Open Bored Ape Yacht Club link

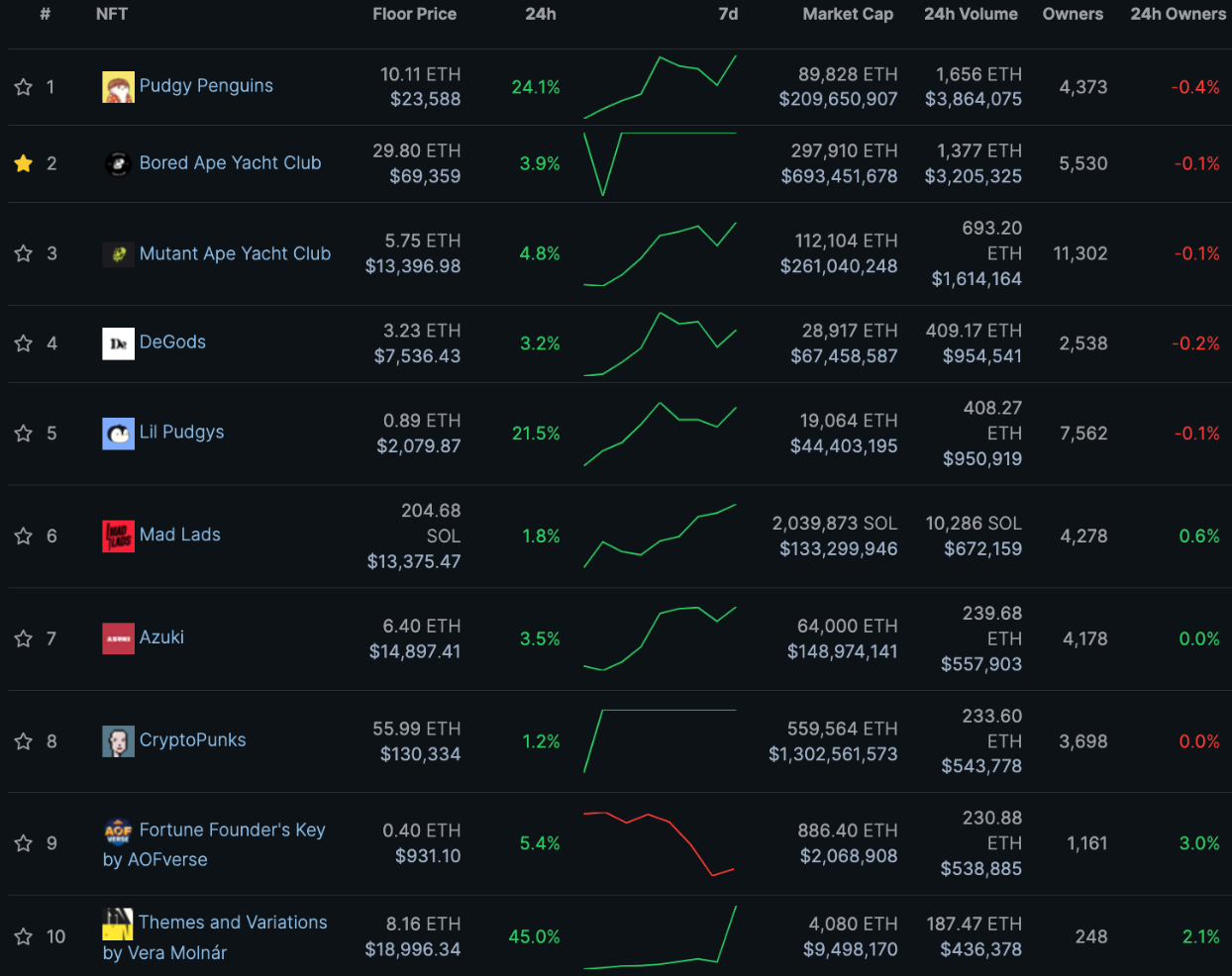click(230, 162)
